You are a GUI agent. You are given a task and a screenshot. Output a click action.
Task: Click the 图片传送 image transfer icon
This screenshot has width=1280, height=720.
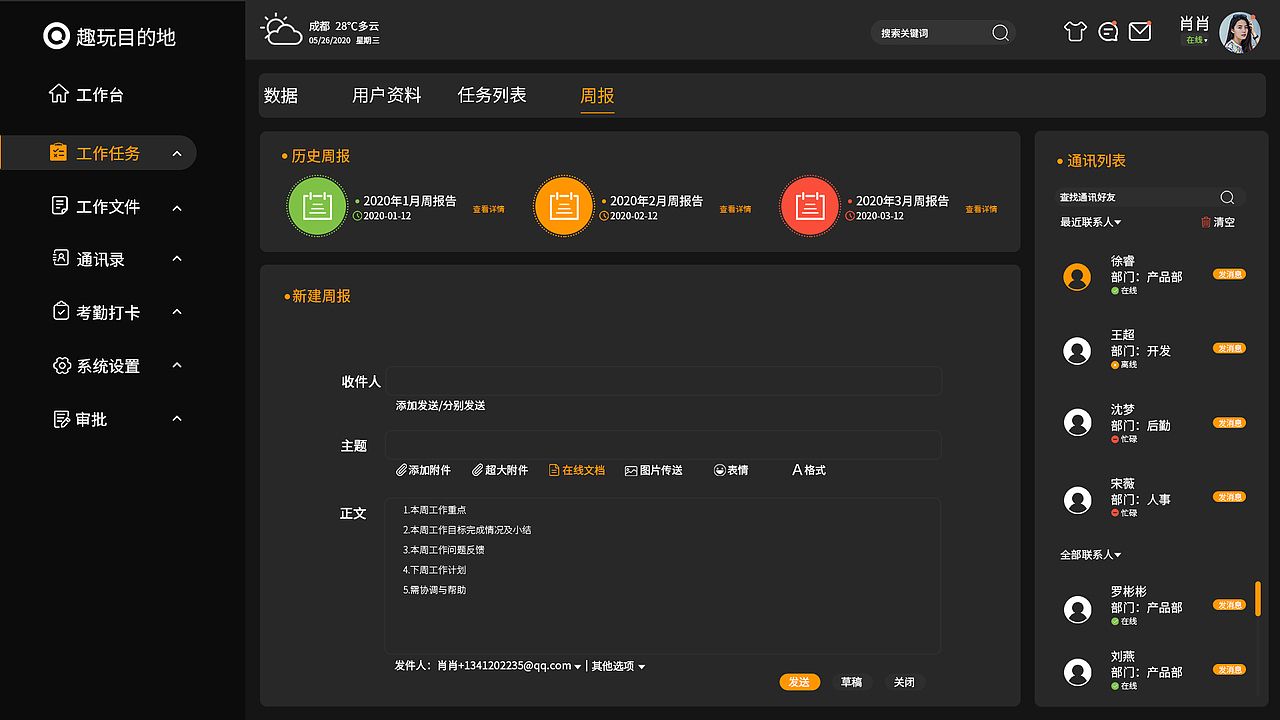(x=631, y=469)
